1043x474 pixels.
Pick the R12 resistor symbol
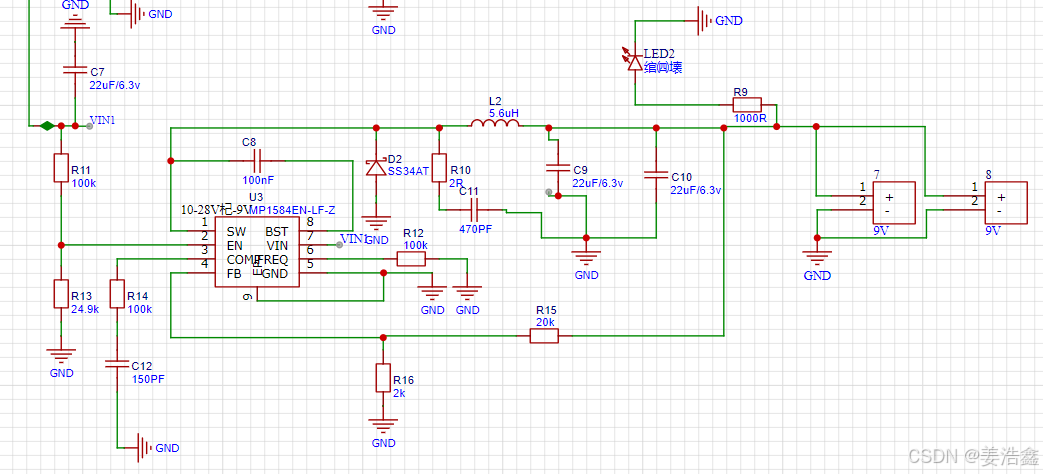coord(411,259)
